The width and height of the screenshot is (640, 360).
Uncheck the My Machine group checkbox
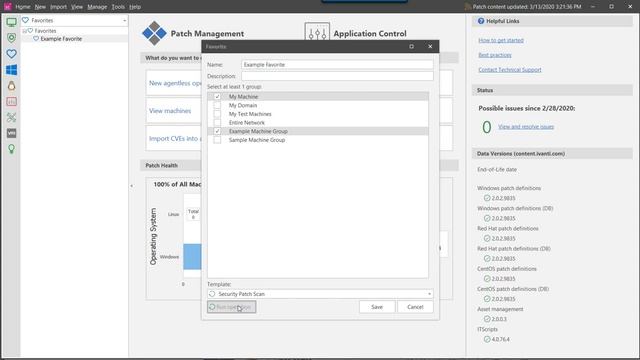217,97
